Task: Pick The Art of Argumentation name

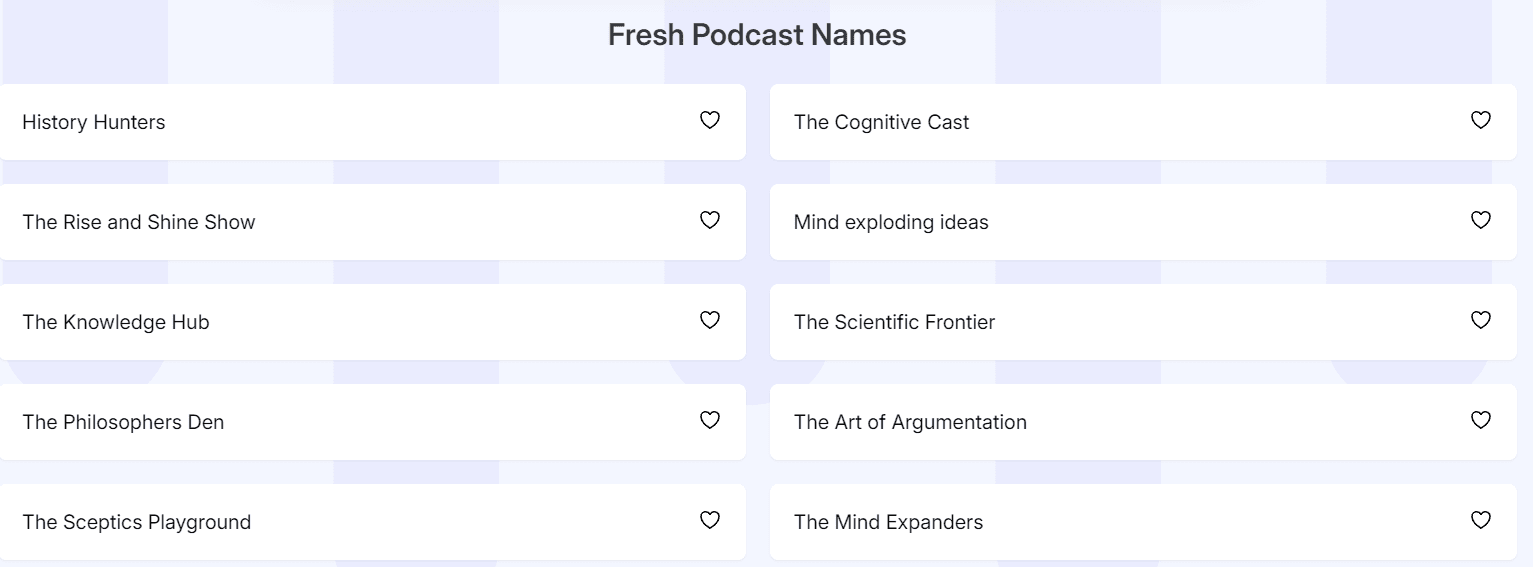Action: coord(910,422)
